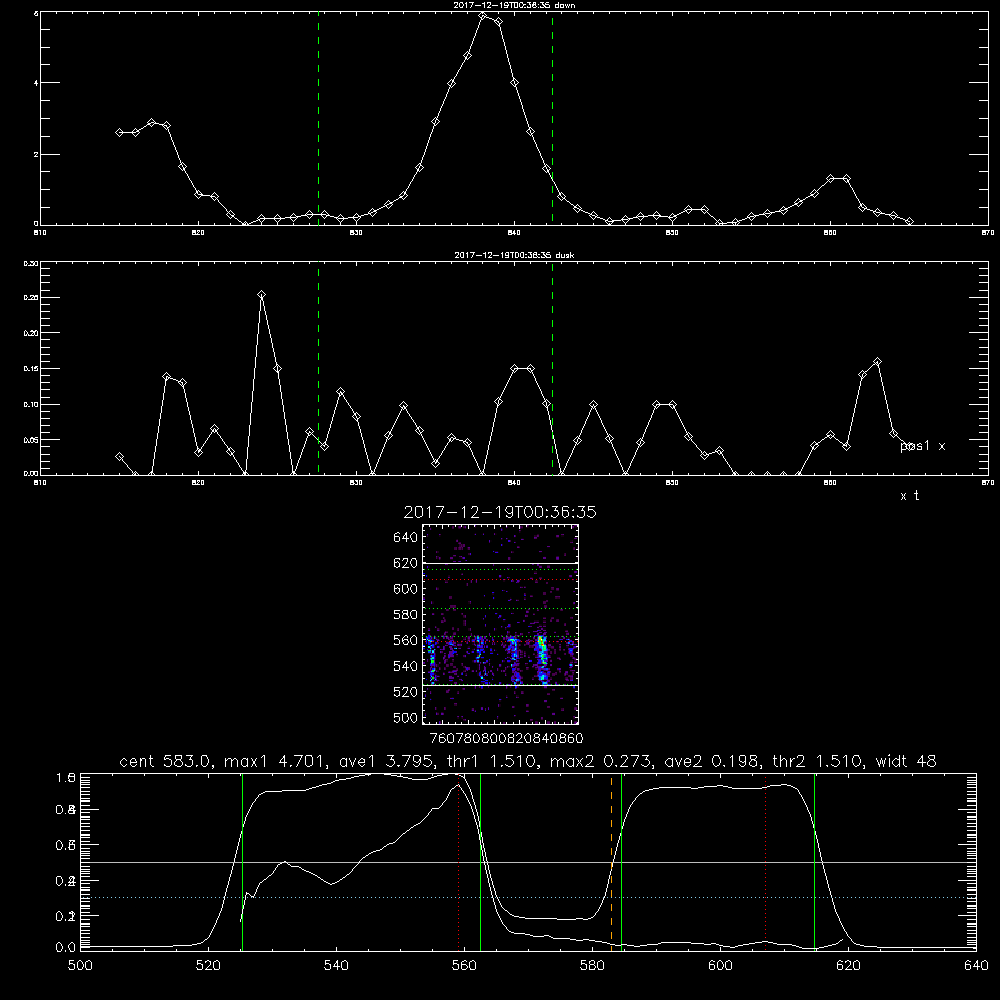This screenshot has height=1000, width=1000.
Task: Click the green solid line near 562 in bottom plot
Action: [480, 861]
